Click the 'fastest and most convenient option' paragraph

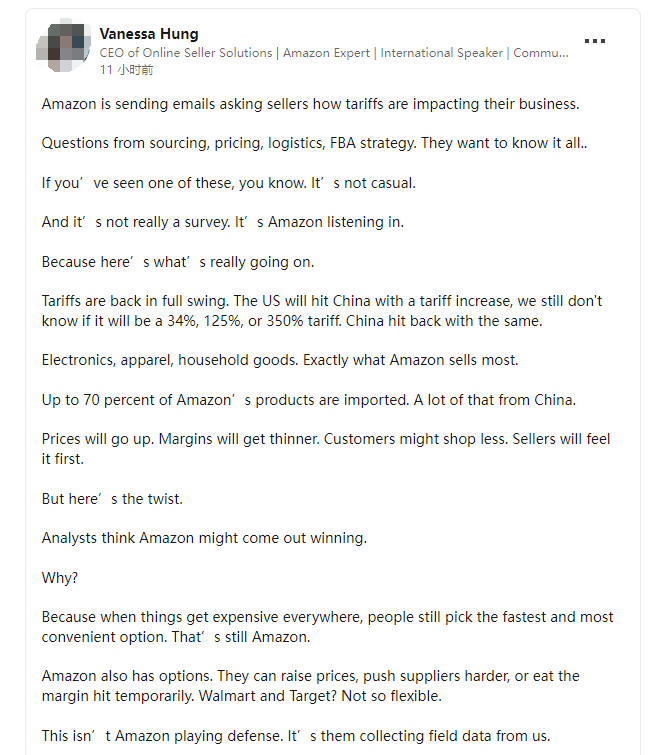click(x=327, y=627)
